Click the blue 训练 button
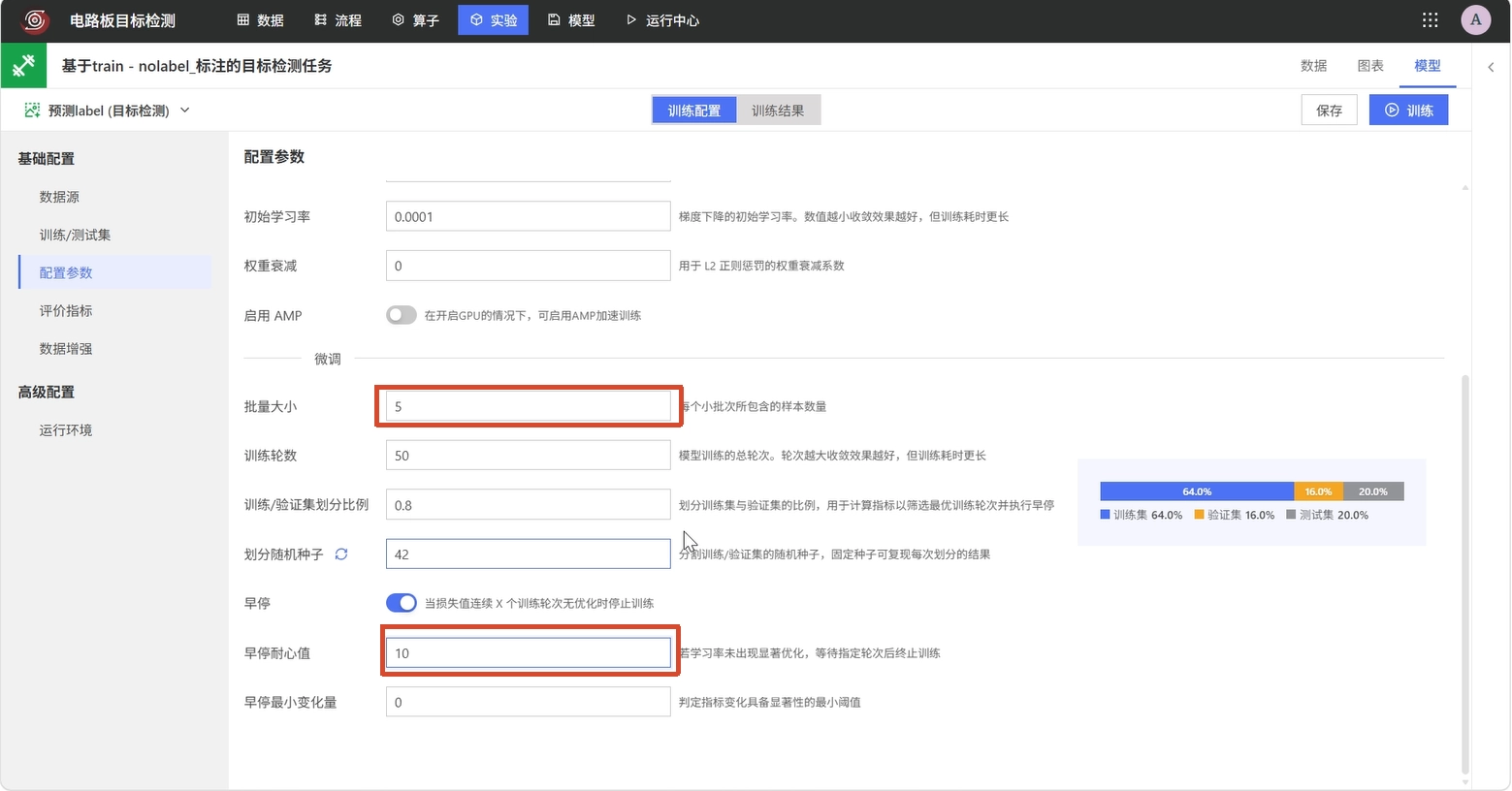 (1408, 111)
